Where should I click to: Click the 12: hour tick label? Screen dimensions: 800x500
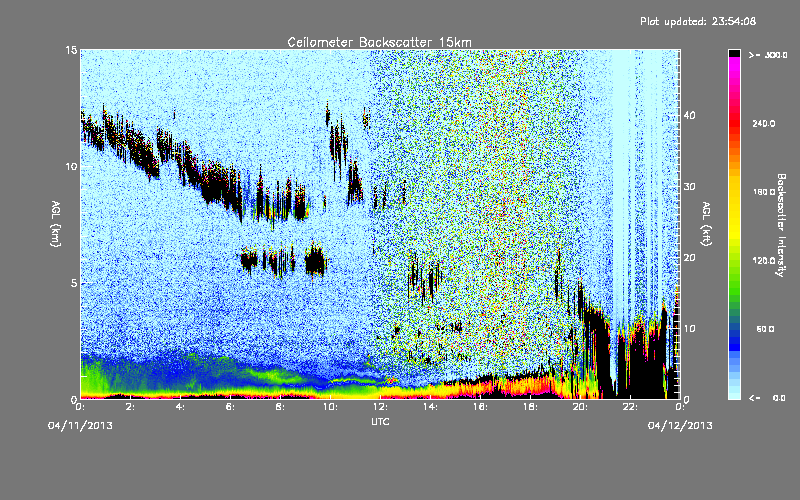(x=380, y=407)
